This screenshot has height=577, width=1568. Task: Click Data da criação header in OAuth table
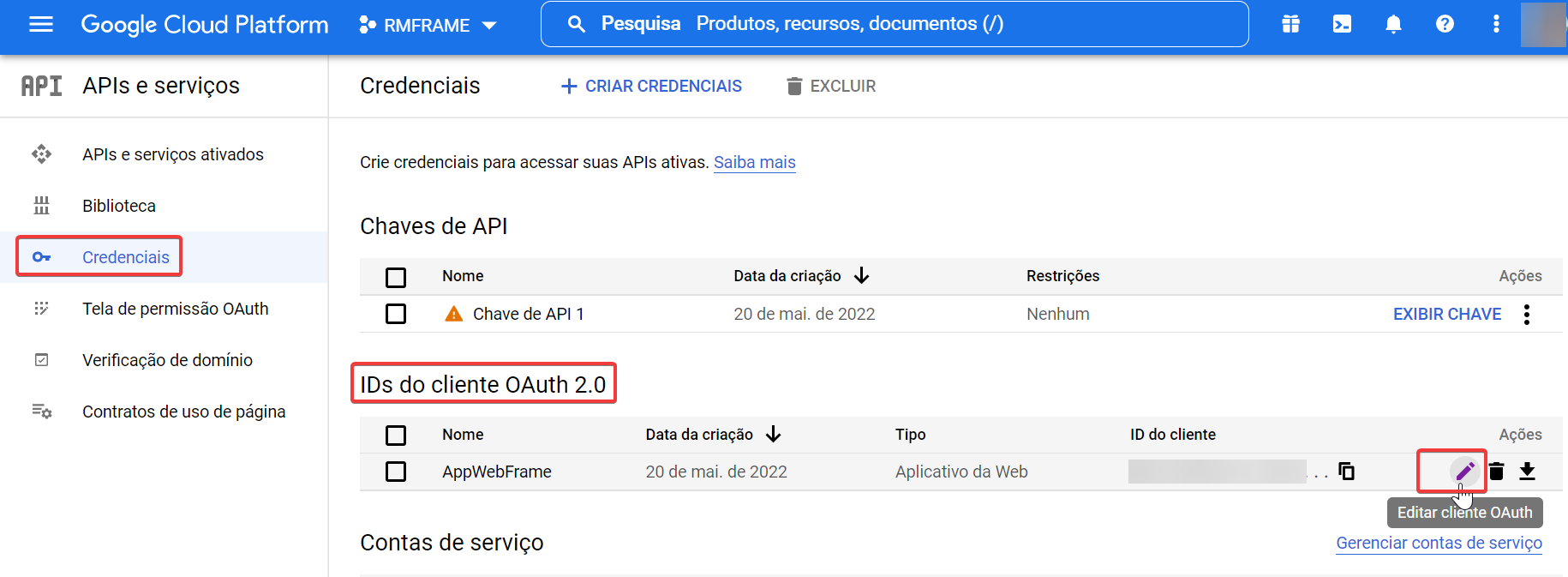(699, 435)
